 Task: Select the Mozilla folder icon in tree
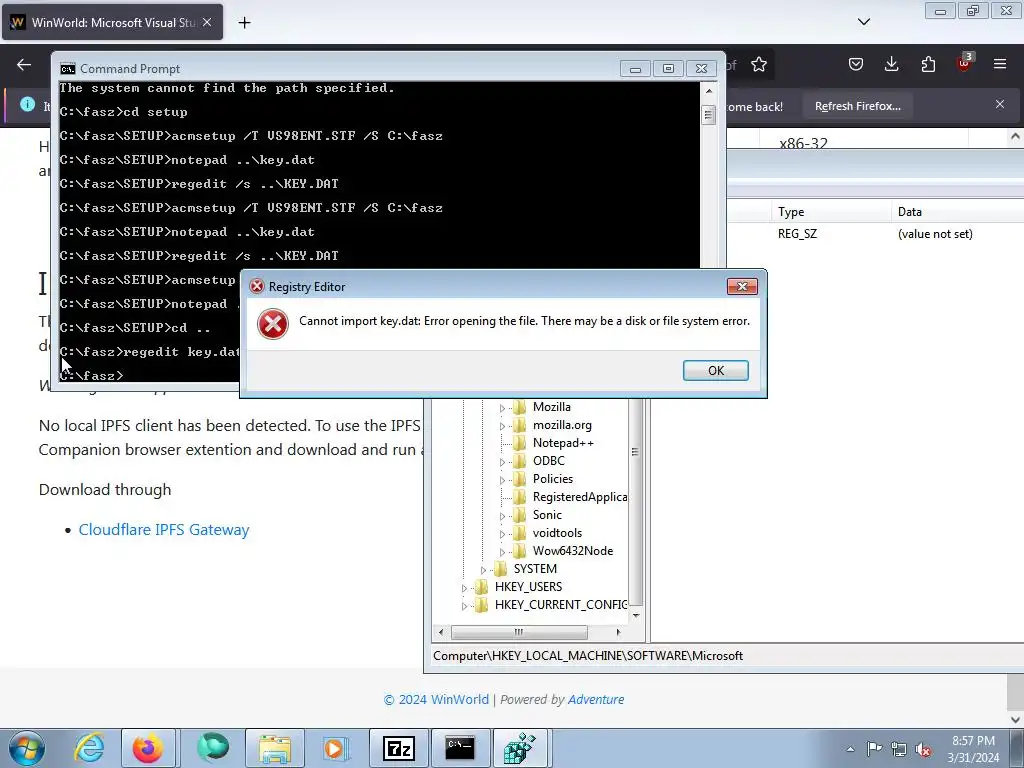[520, 407]
